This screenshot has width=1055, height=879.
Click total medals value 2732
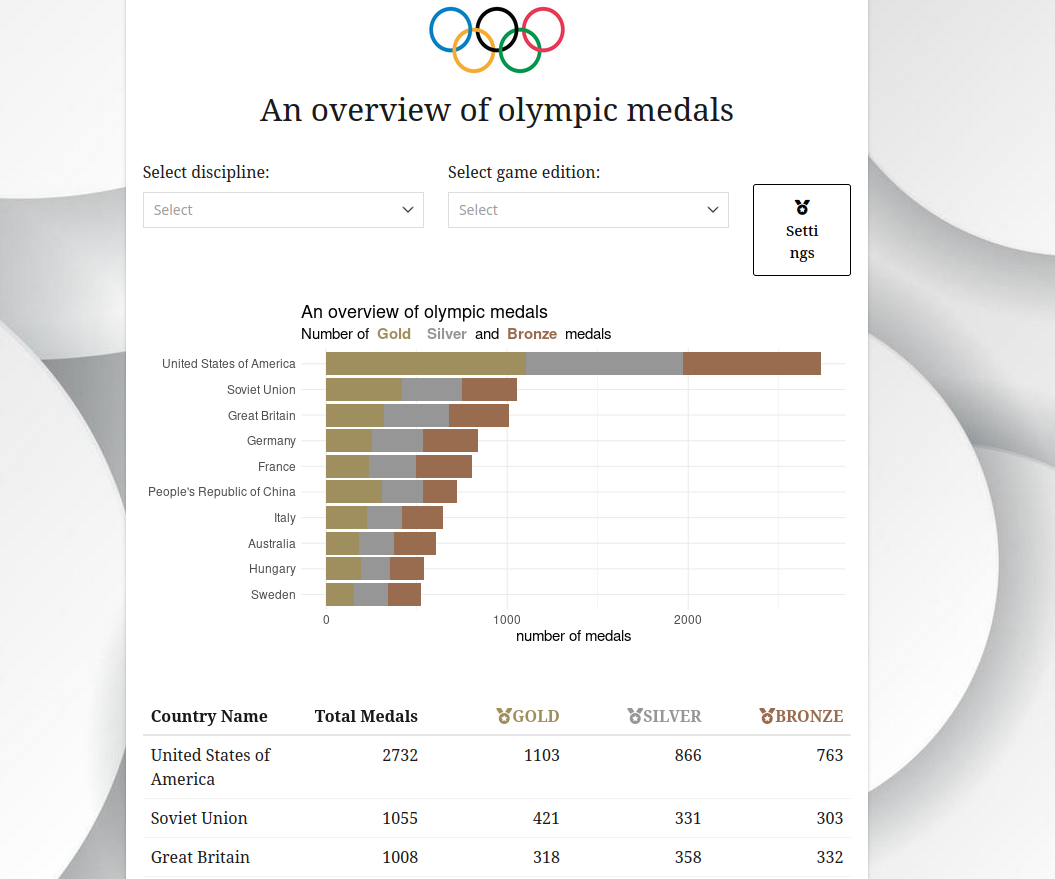coord(400,755)
